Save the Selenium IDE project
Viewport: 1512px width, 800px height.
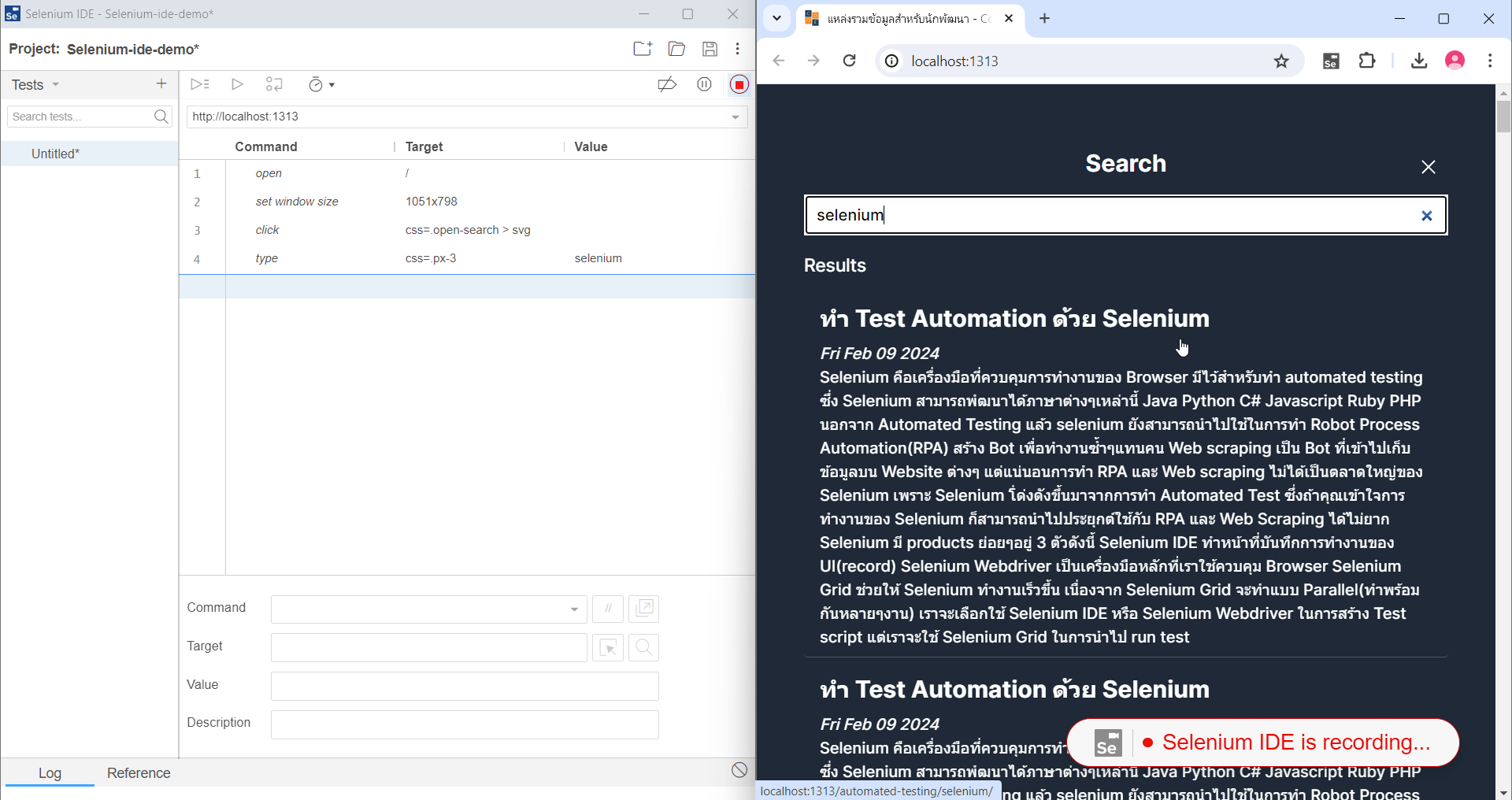point(710,49)
